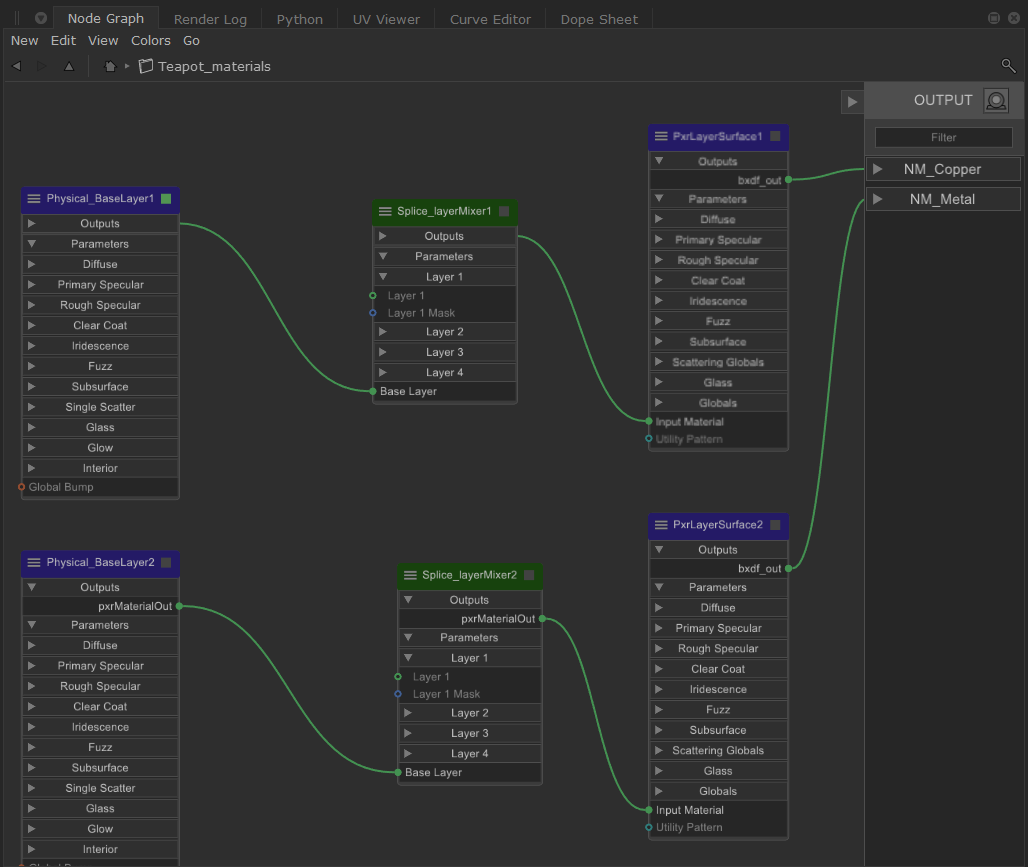Toggle the state square on Splice_layerMixer1 node
Image resolution: width=1028 pixels, height=867 pixels.
tap(504, 211)
